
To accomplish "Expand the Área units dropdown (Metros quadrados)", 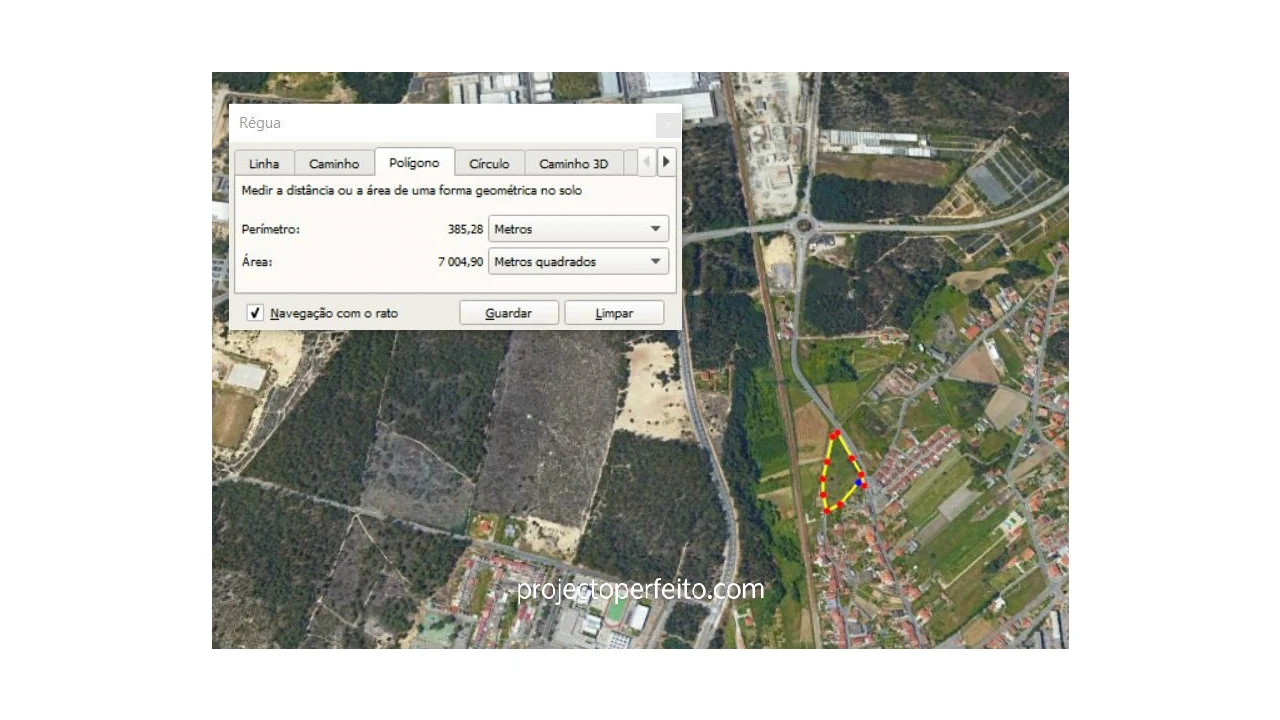I will pyautogui.click(x=578, y=262).
